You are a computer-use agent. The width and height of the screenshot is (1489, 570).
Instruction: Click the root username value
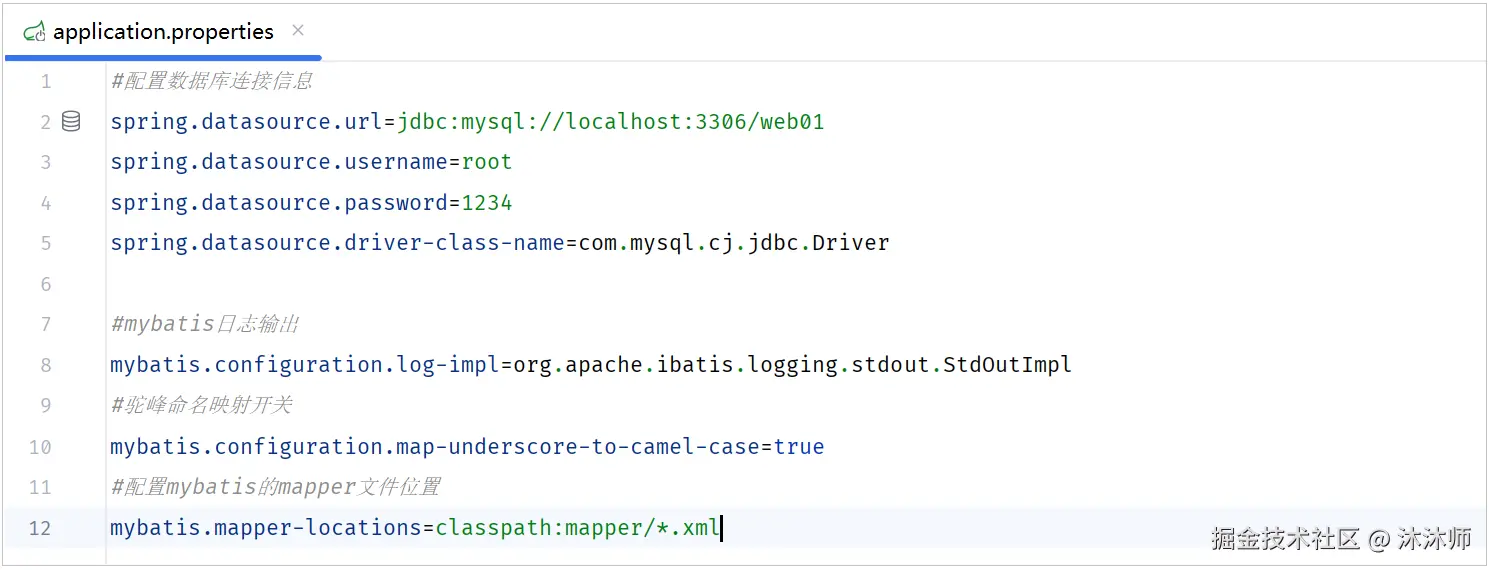pos(487,162)
